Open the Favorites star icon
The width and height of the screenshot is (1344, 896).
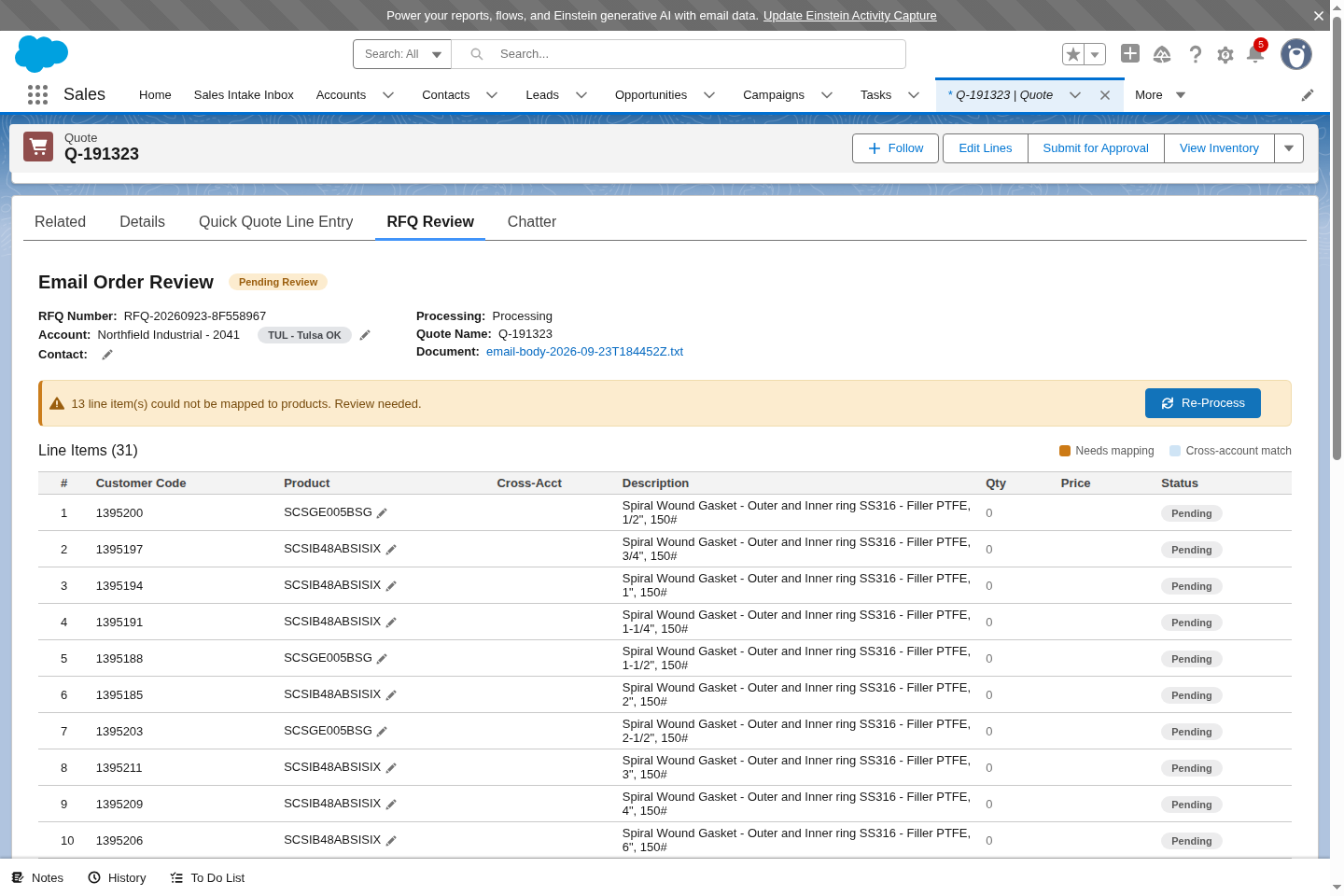click(1073, 54)
